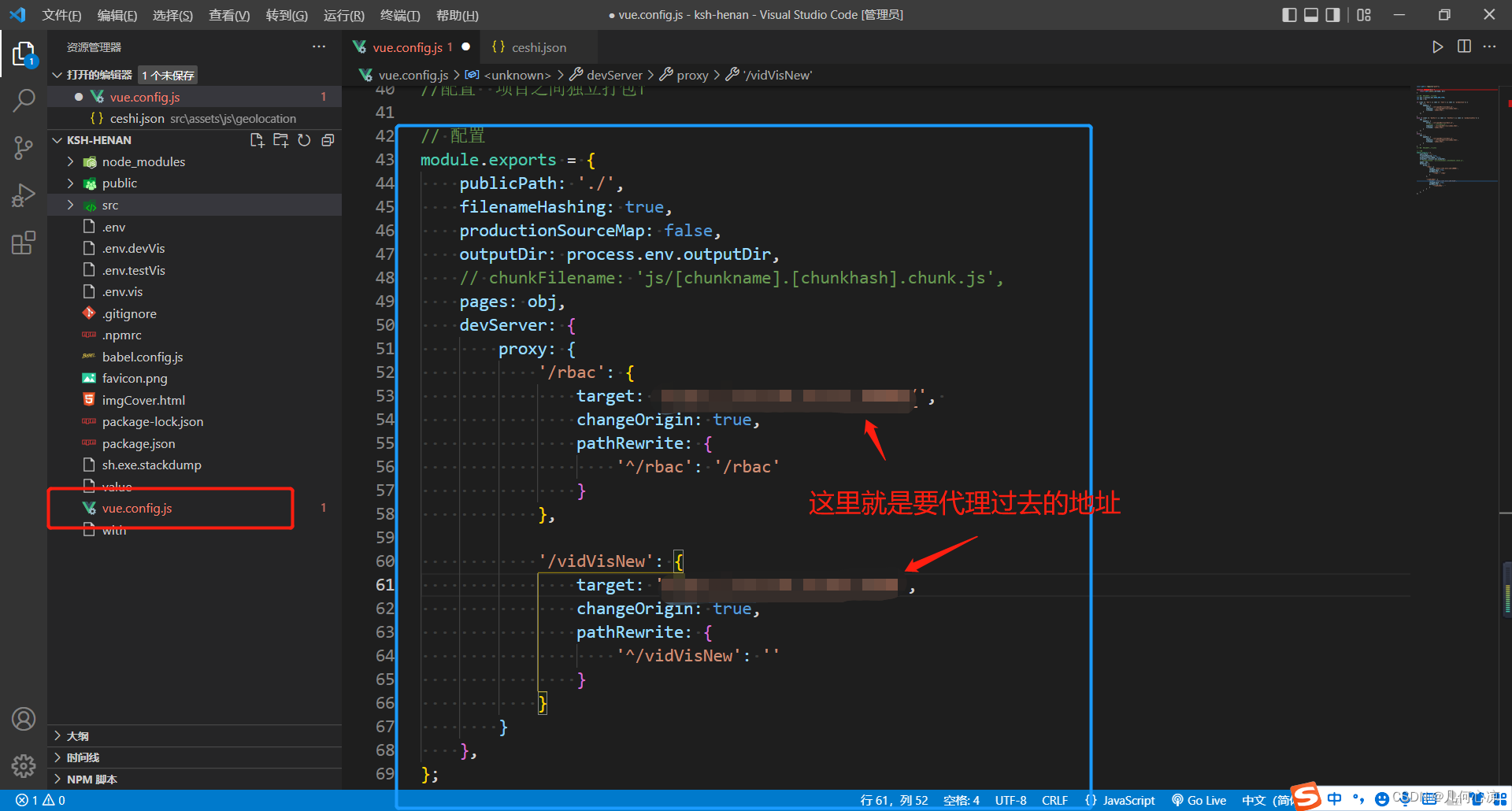This screenshot has width=1512, height=811.
Task: Open Explorer panel more actions ellipsis
Action: tap(319, 47)
